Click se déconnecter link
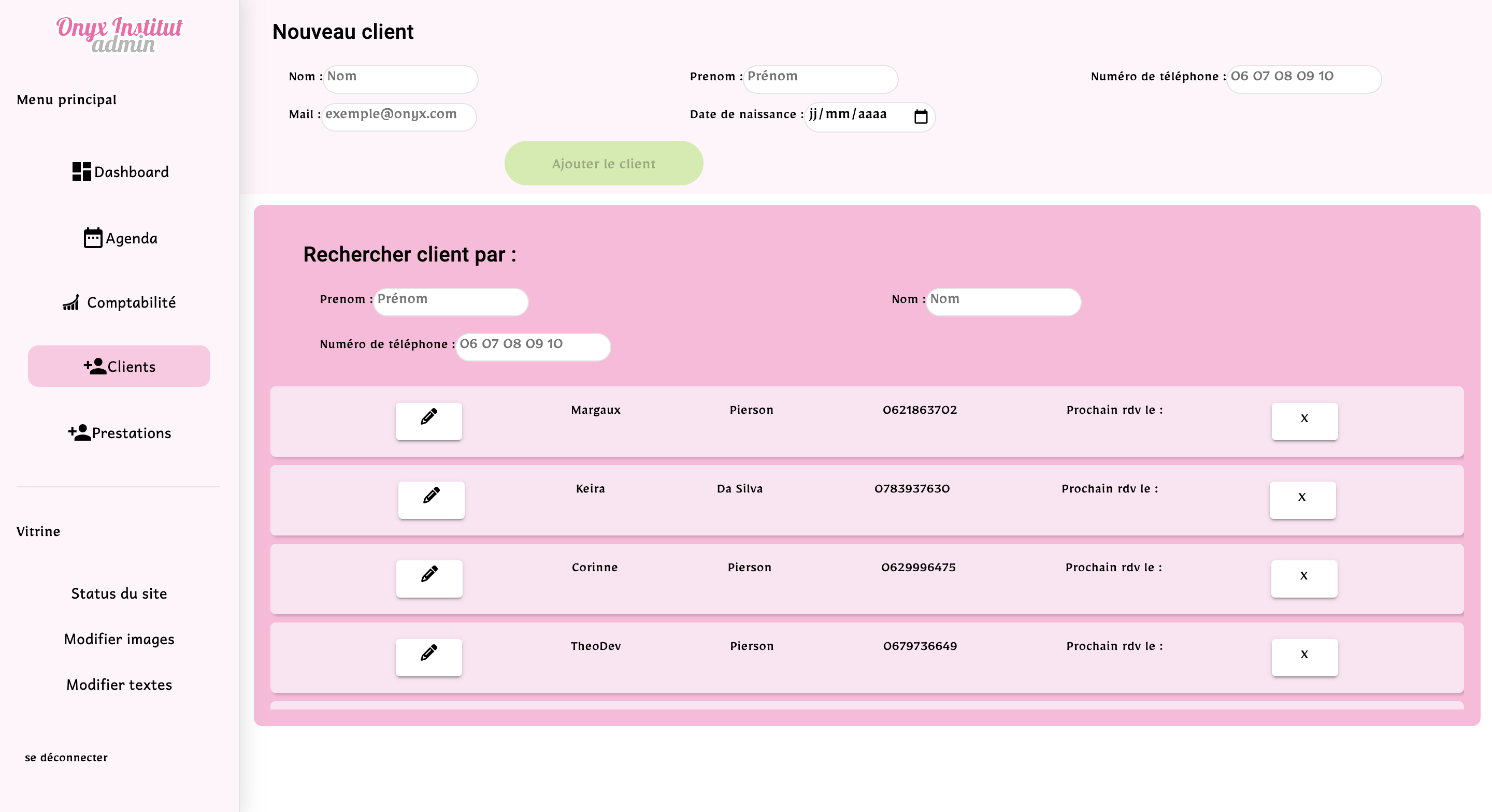This screenshot has height=812, width=1492. coord(66,757)
